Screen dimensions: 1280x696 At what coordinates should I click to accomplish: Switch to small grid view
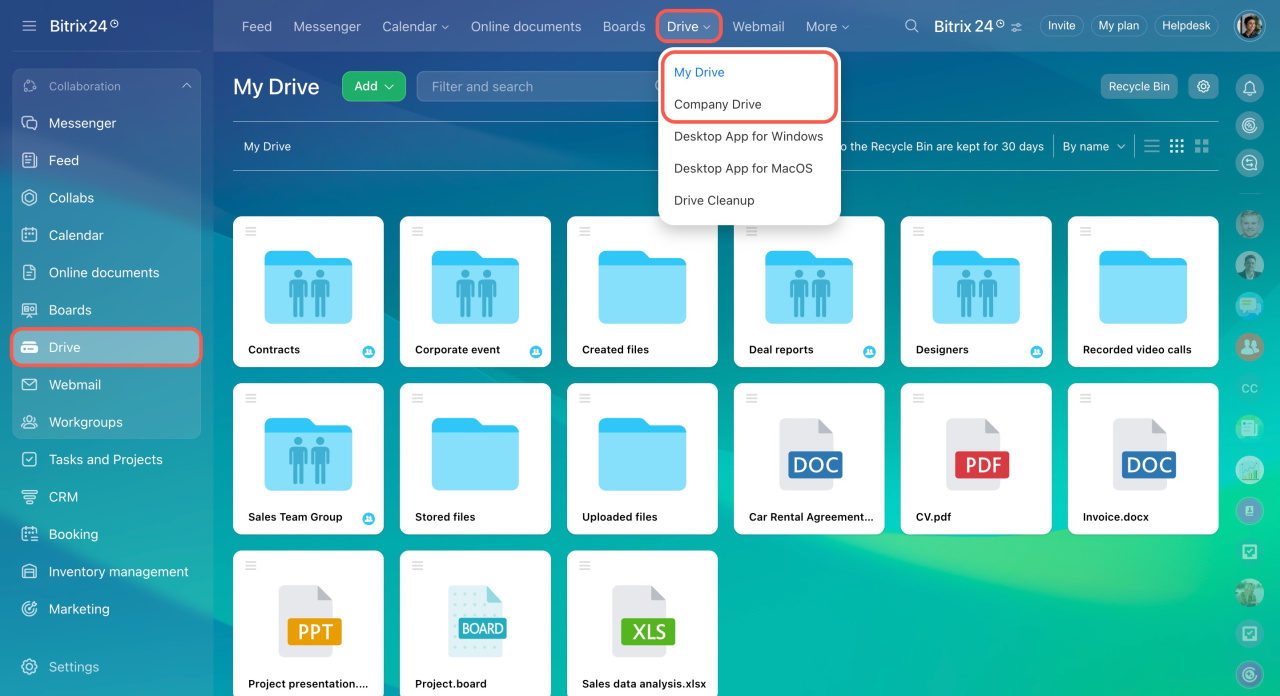tap(1177, 146)
